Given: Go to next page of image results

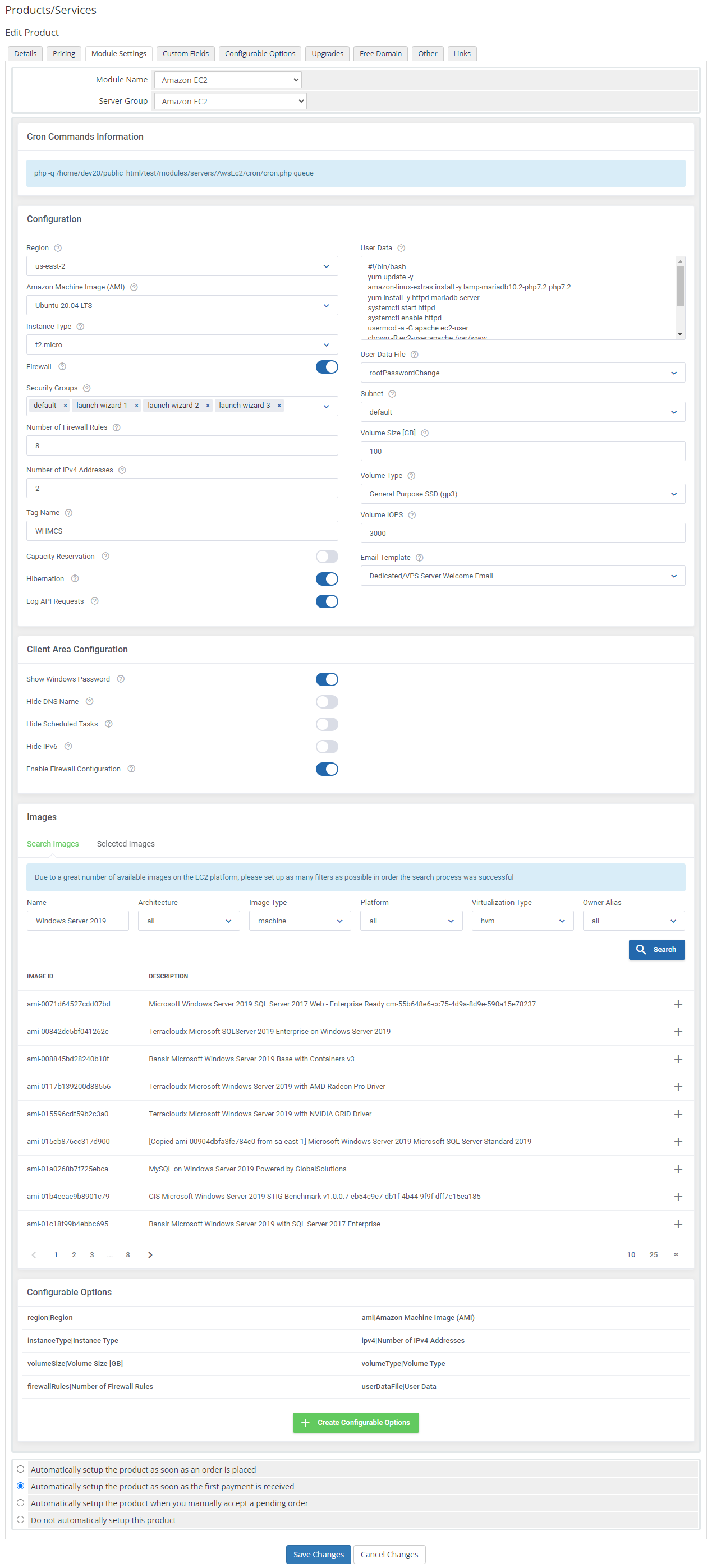Looking at the screenshot, I should (x=150, y=1255).
